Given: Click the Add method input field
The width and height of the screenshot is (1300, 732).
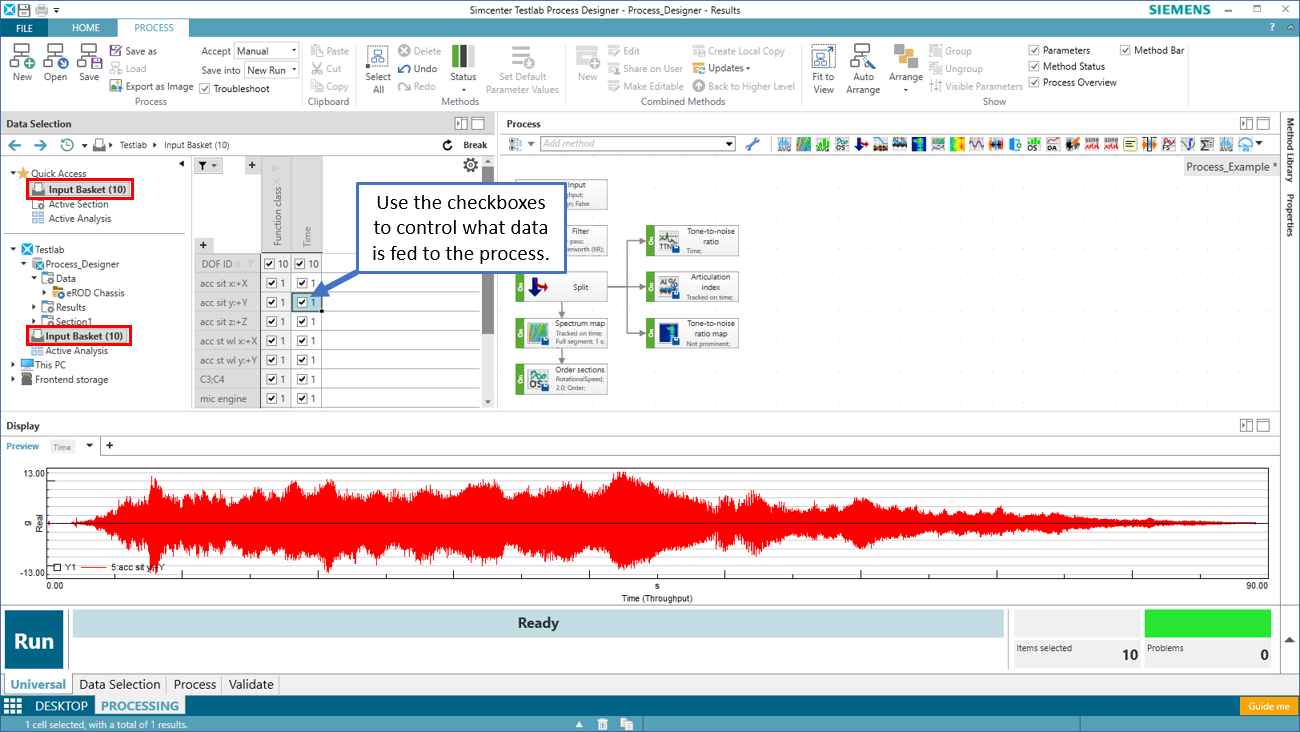Looking at the screenshot, I should [637, 144].
